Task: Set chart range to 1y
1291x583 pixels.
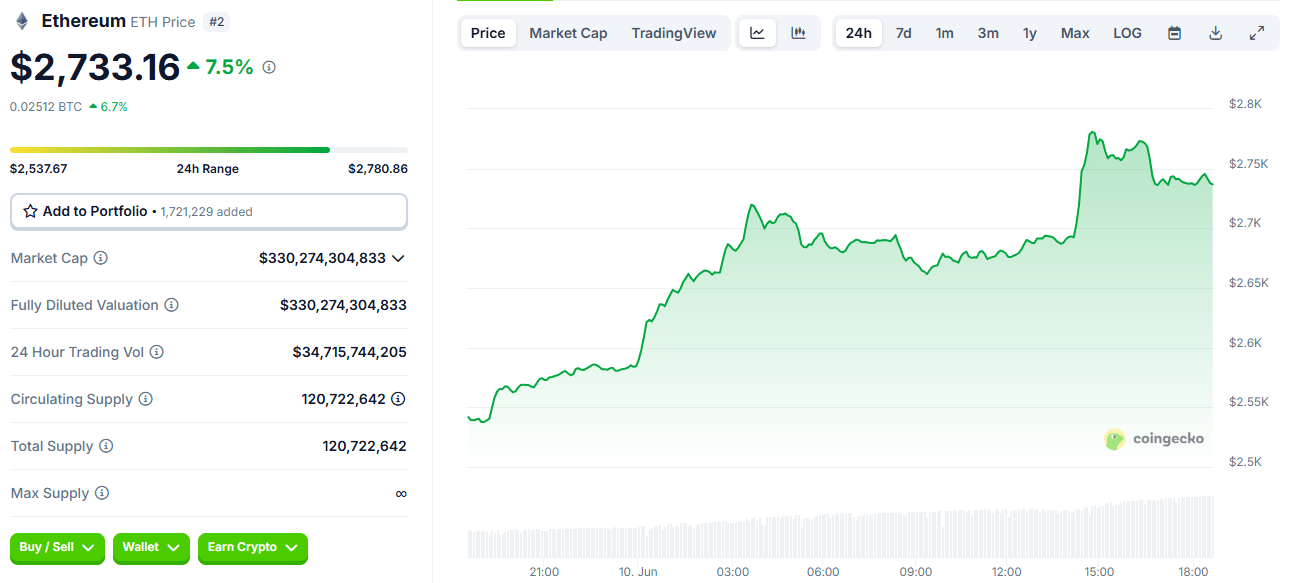Action: click(1029, 33)
